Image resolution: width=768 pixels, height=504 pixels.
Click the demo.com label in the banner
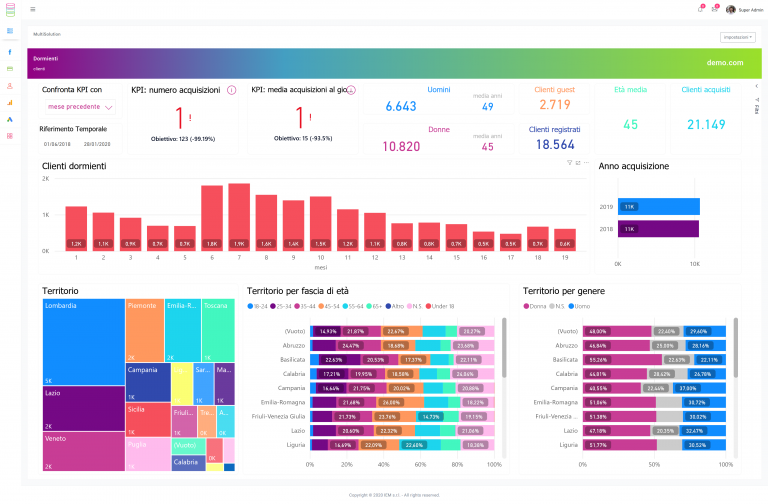click(725, 63)
